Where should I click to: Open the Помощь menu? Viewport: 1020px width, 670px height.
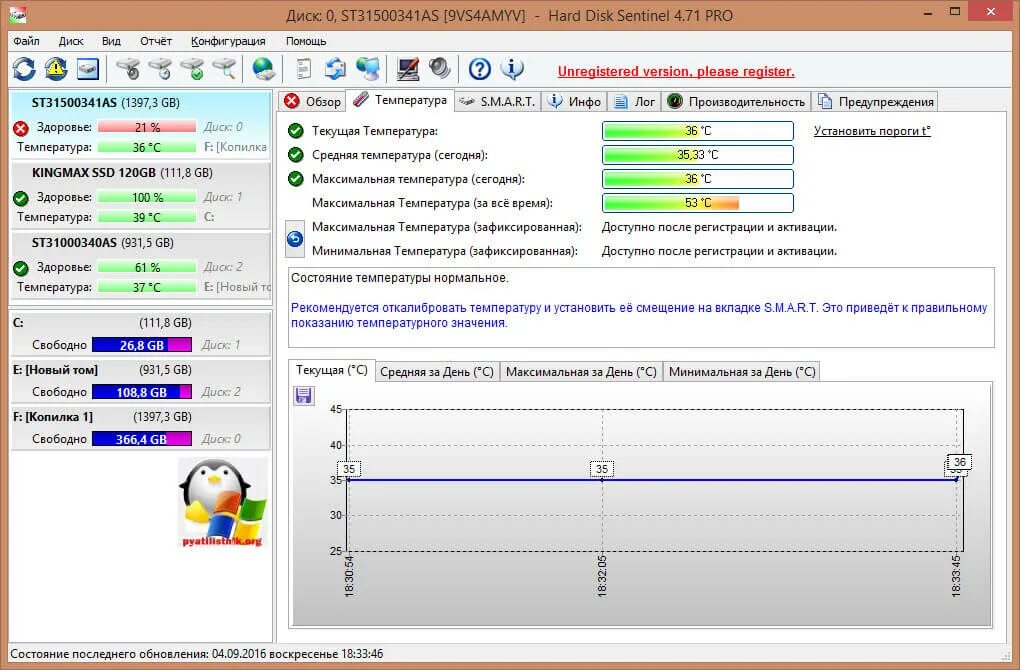(x=306, y=41)
